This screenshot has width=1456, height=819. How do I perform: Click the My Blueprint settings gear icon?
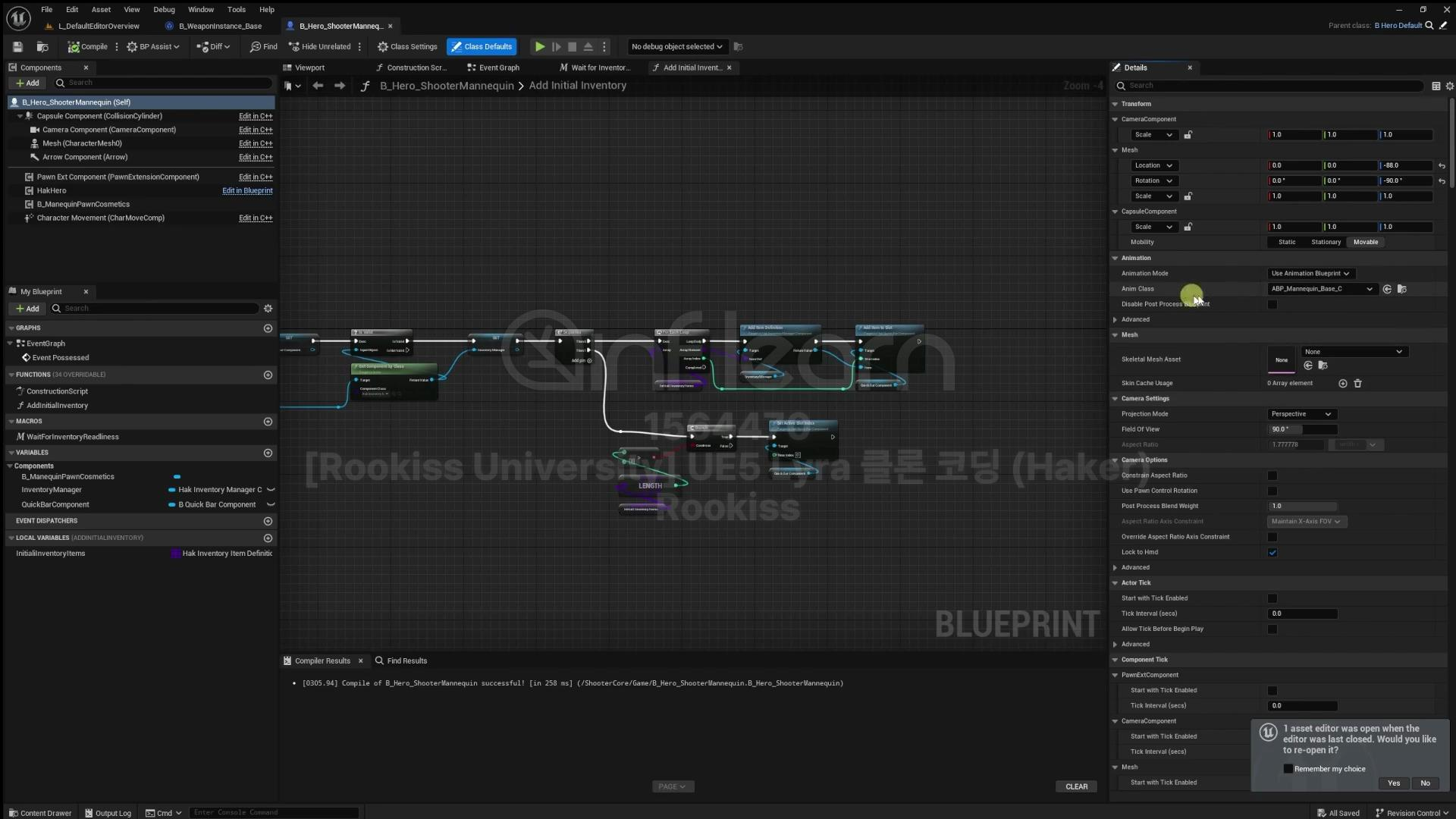pyautogui.click(x=268, y=309)
